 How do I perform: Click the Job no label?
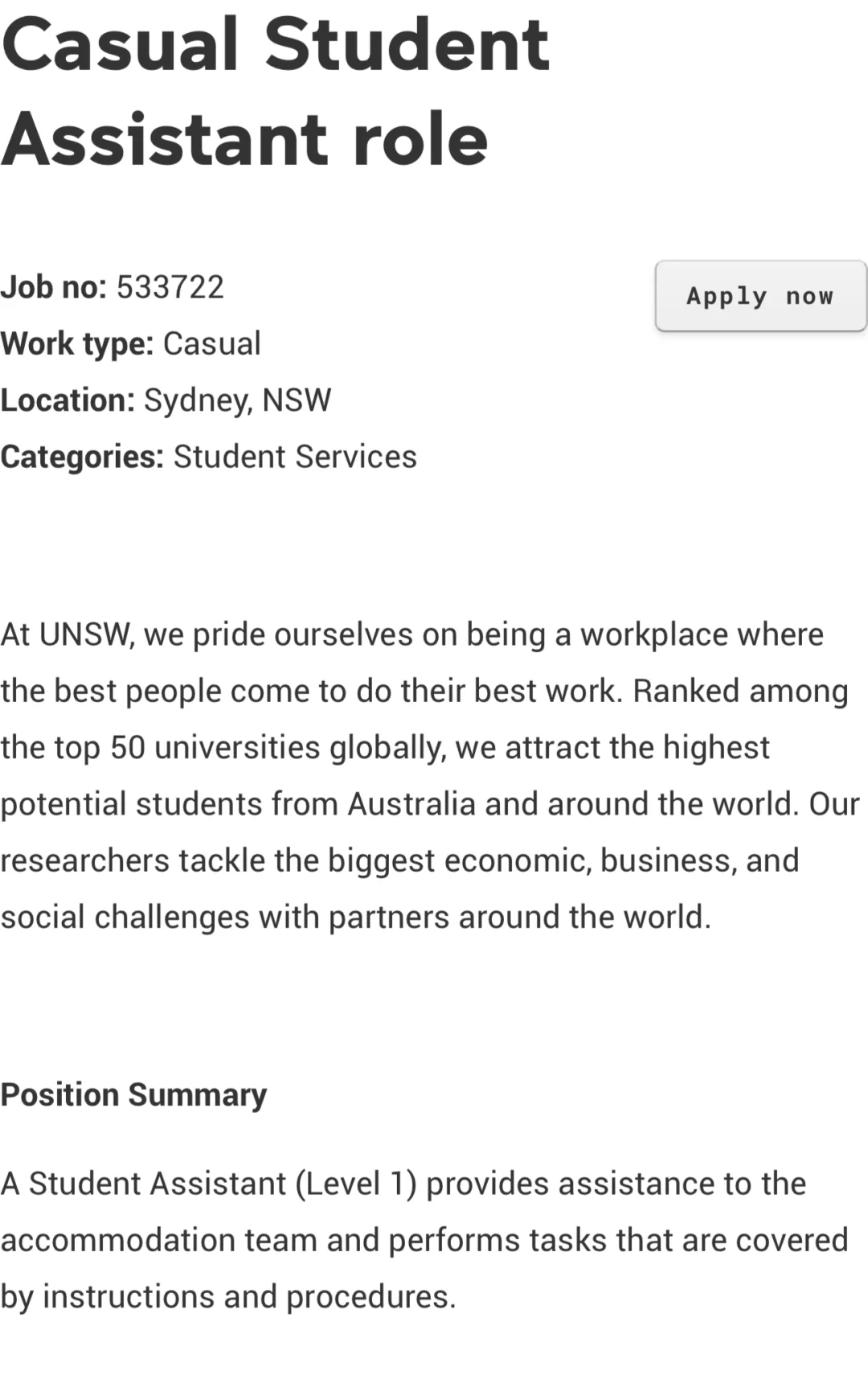[54, 287]
